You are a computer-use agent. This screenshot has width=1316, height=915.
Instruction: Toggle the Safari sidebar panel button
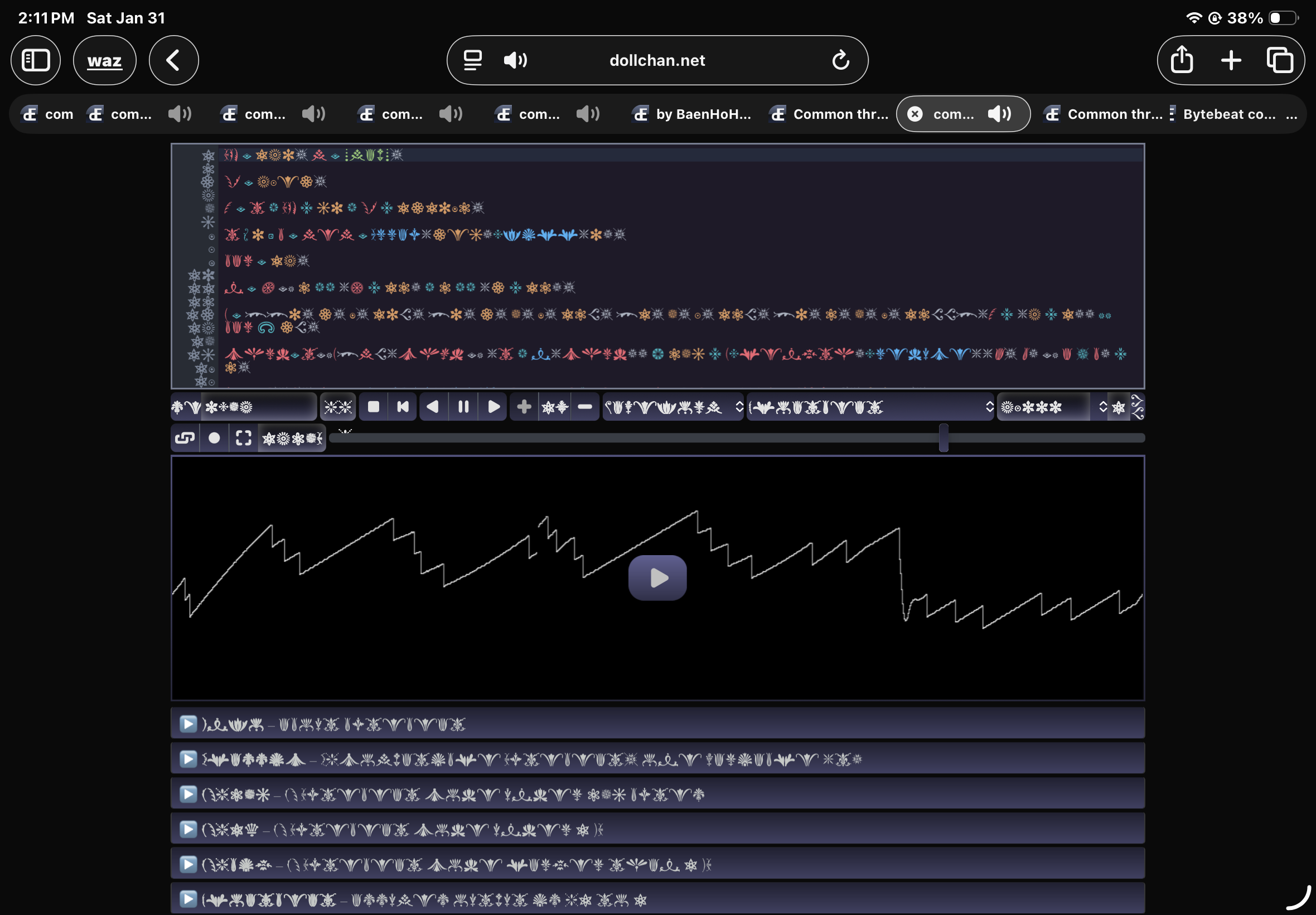[x=36, y=60]
